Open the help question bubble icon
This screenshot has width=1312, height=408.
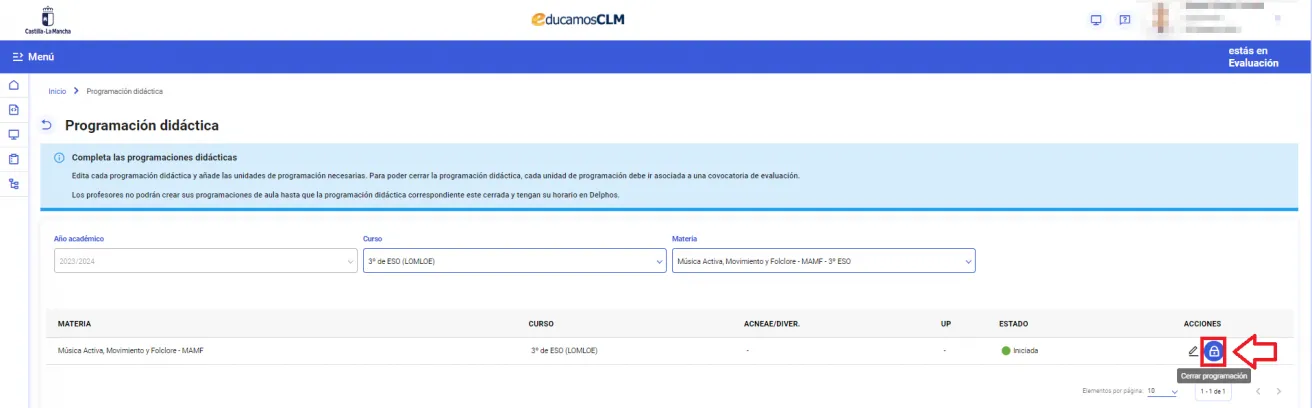coord(1125,20)
